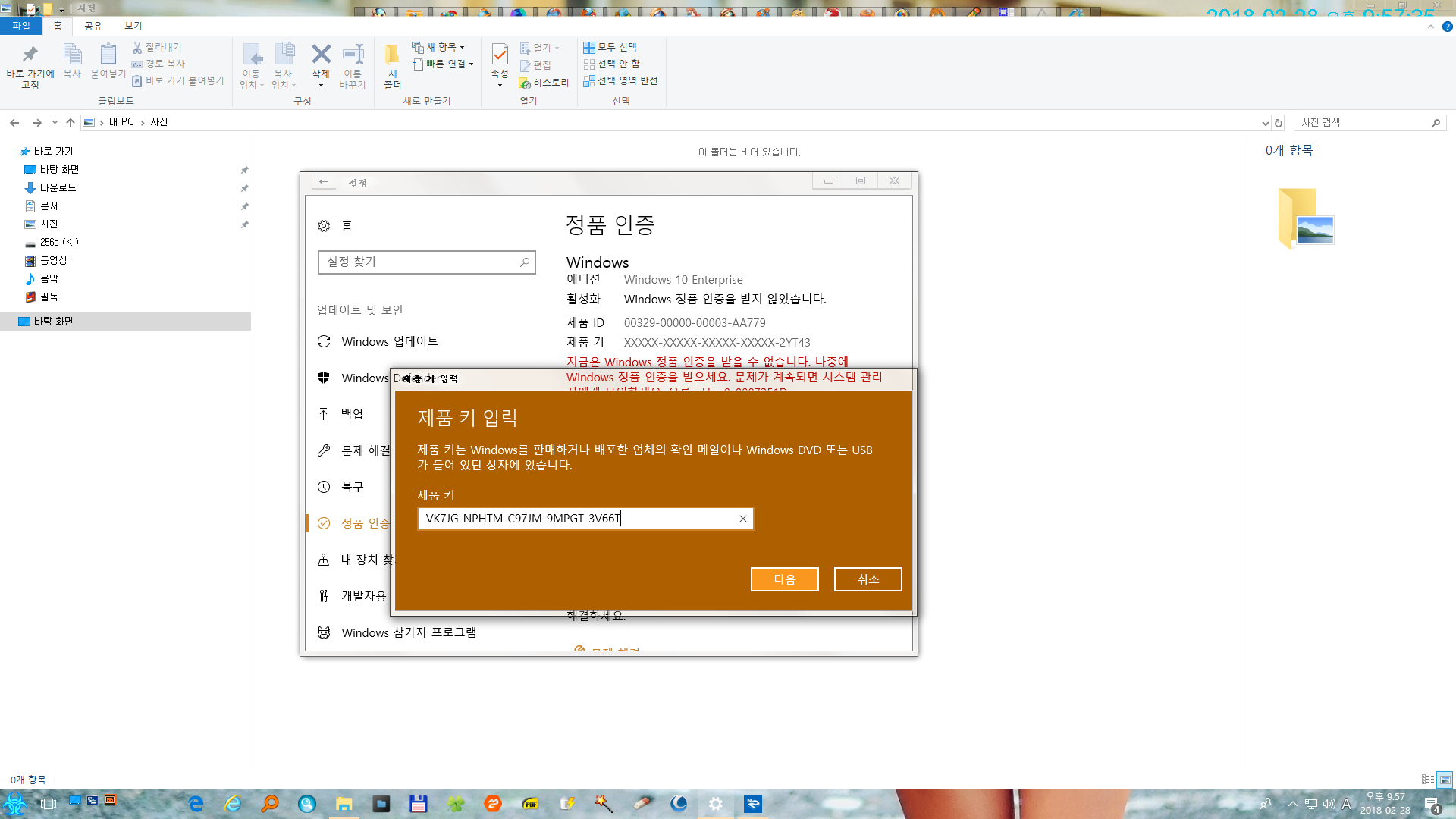Select Music (음악) in navigation pane
The image size is (1456, 819).
click(42, 279)
